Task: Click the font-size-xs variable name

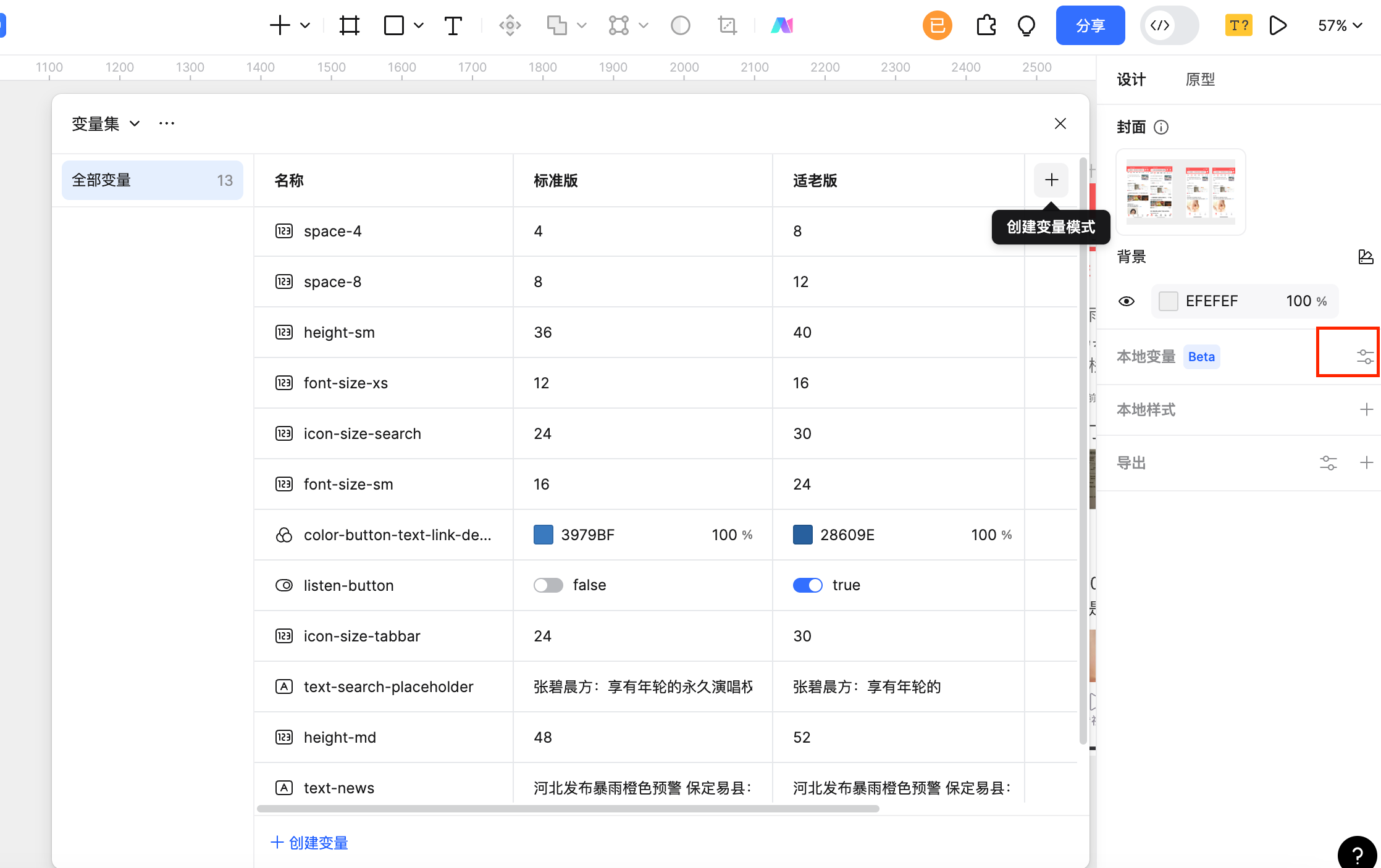Action: tap(346, 383)
